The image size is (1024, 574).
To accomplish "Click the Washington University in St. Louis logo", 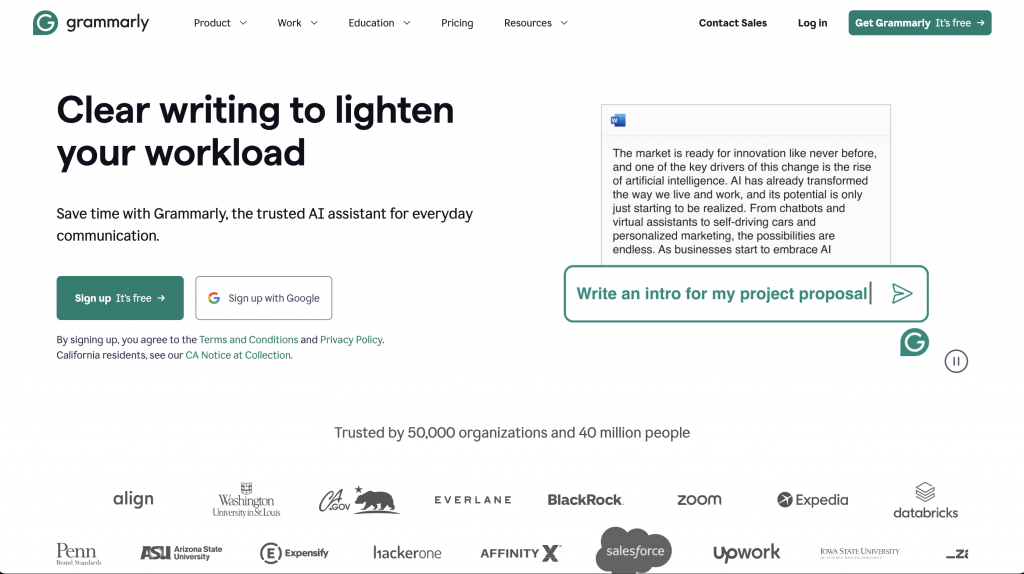I will pos(246,500).
